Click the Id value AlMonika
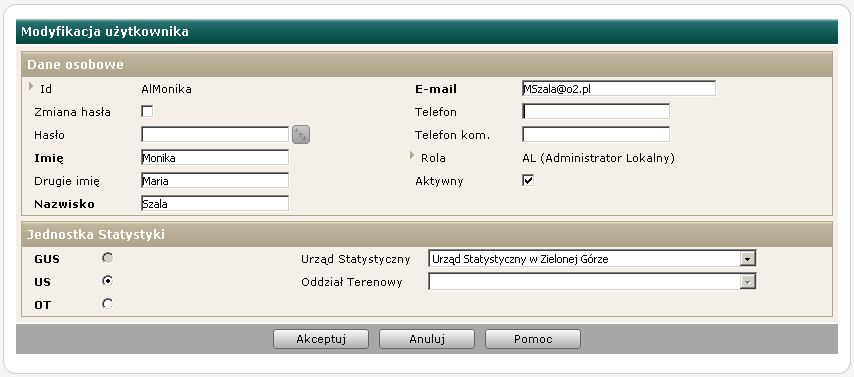Screen dimensions: 854x377 [166, 89]
